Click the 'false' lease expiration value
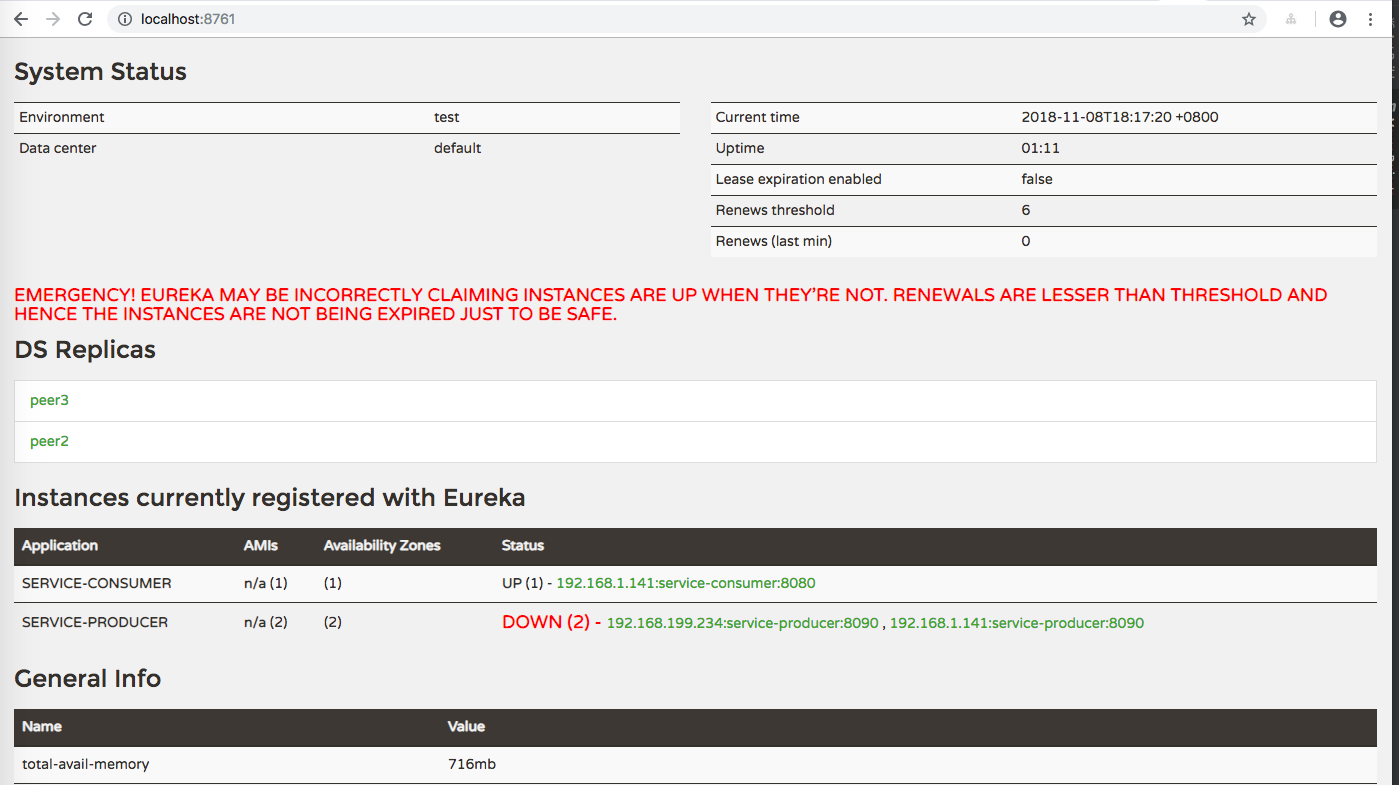Image resolution: width=1399 pixels, height=785 pixels. pyautogui.click(x=1037, y=179)
